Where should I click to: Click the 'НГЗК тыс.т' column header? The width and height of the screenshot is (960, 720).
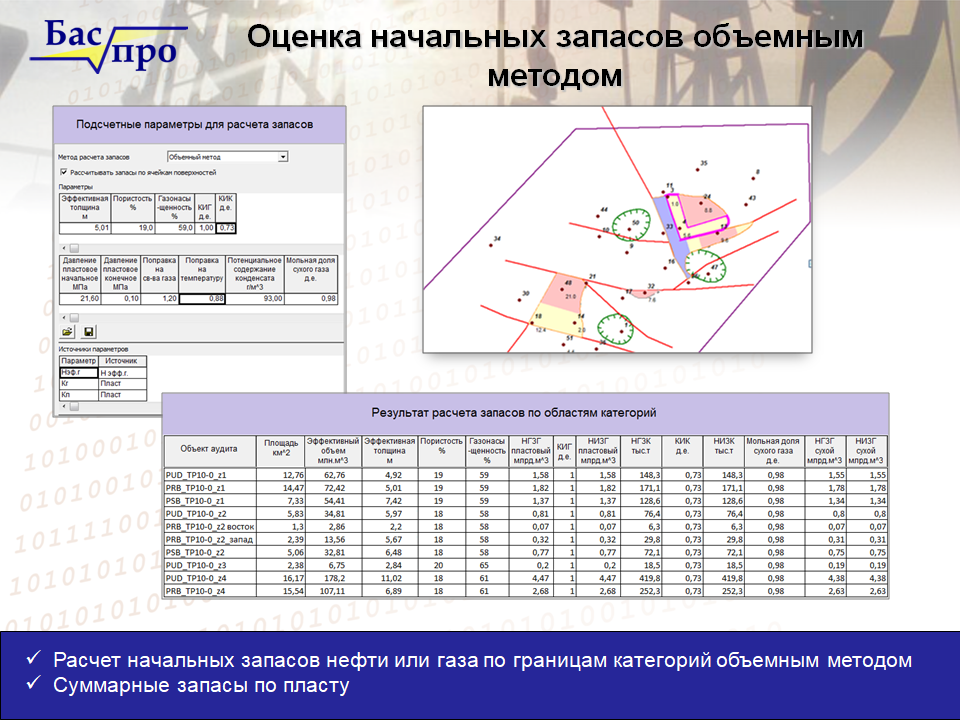[x=641, y=451]
